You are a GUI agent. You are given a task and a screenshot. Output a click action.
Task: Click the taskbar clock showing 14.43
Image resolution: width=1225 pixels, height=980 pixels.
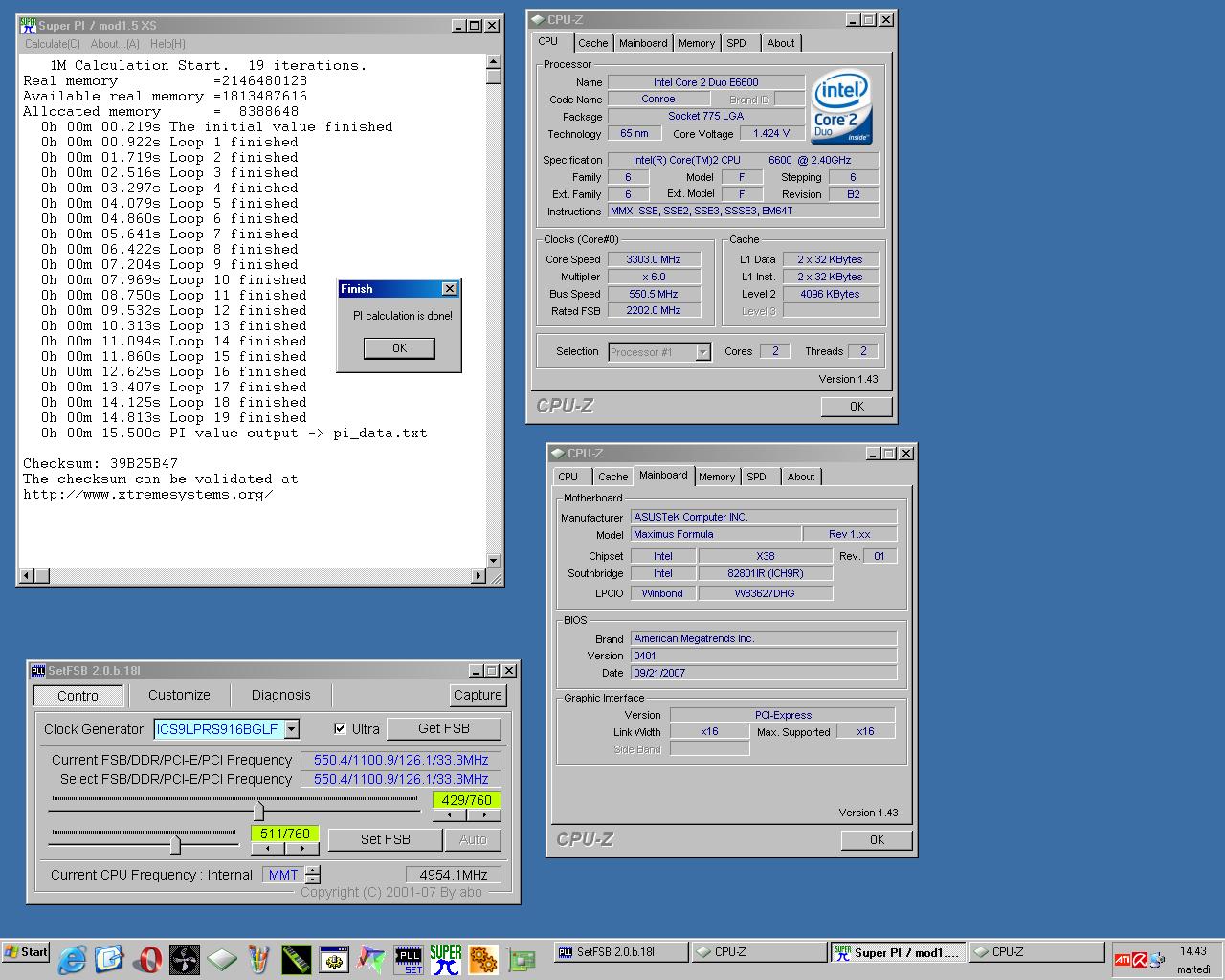1193,951
